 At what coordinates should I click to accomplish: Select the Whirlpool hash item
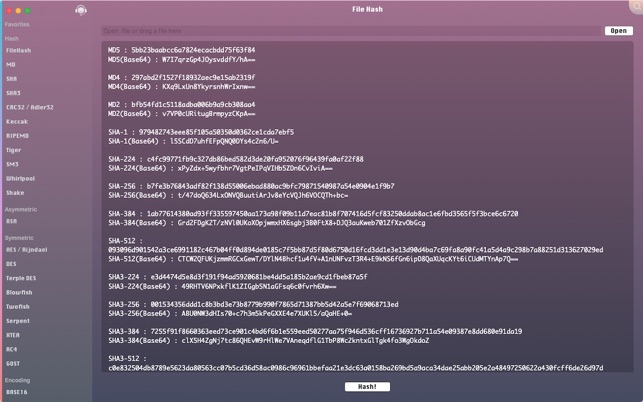pos(20,179)
